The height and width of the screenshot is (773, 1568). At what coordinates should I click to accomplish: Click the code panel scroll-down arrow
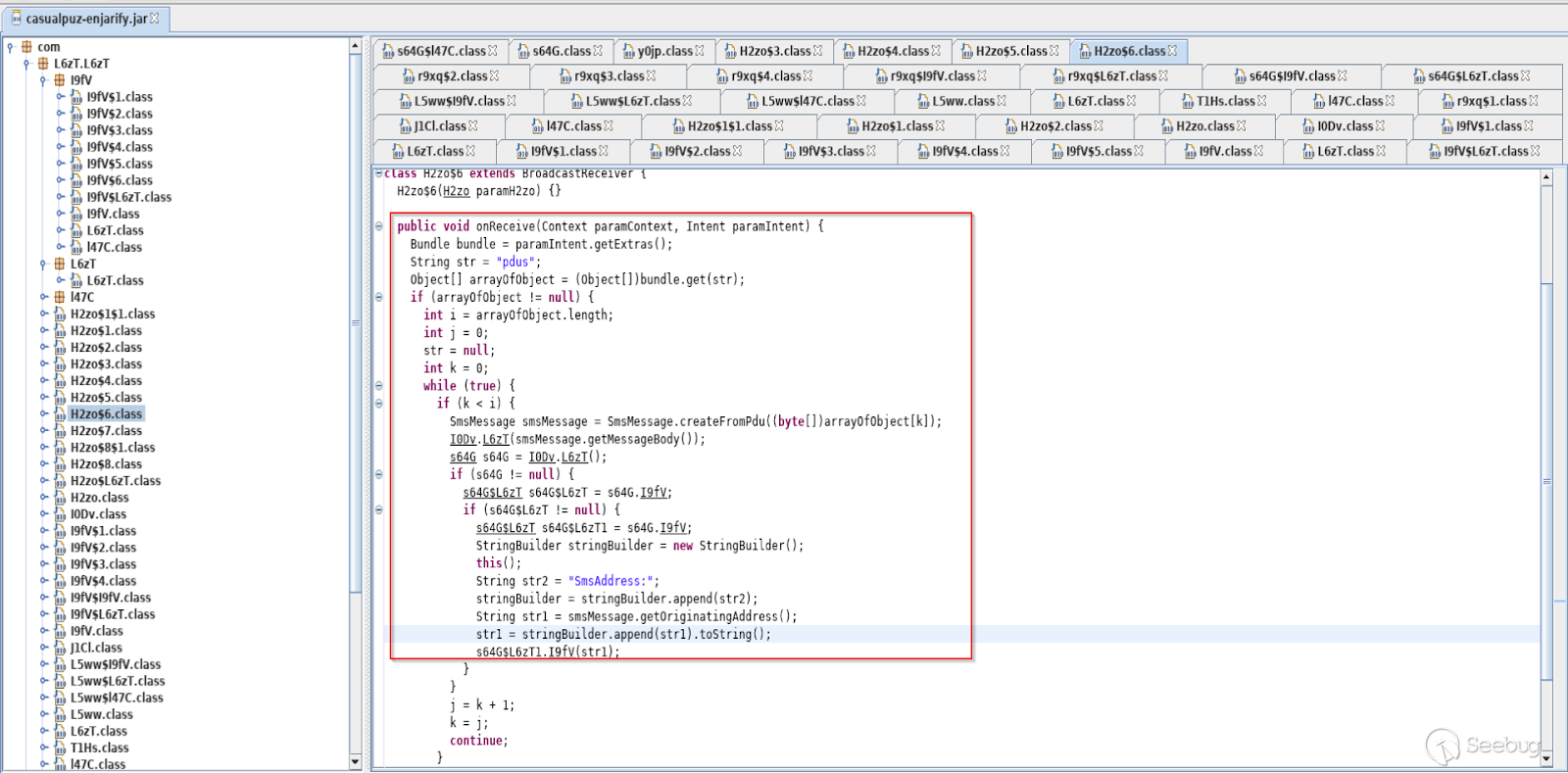click(x=1546, y=758)
